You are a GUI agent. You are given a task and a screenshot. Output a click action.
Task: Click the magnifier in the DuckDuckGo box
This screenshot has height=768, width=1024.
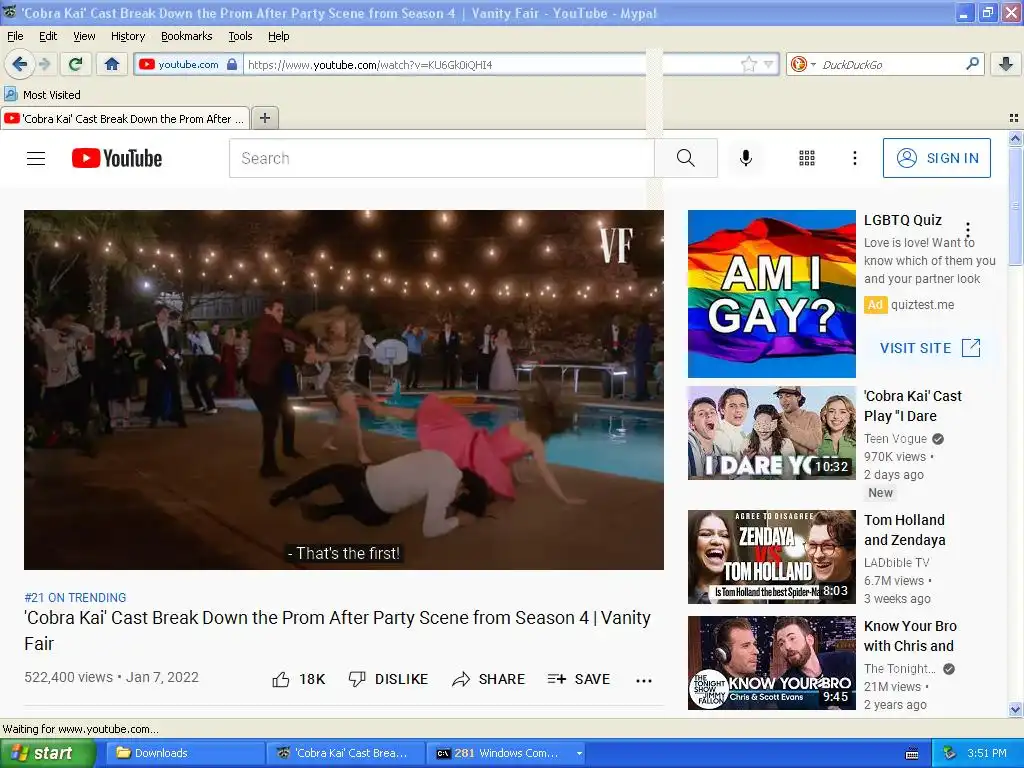tap(972, 63)
